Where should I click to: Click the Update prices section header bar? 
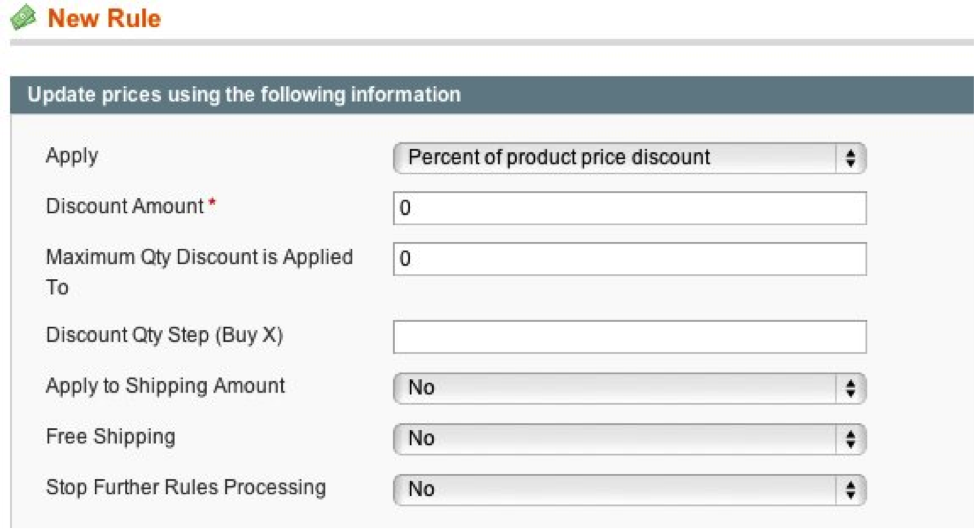[492, 94]
